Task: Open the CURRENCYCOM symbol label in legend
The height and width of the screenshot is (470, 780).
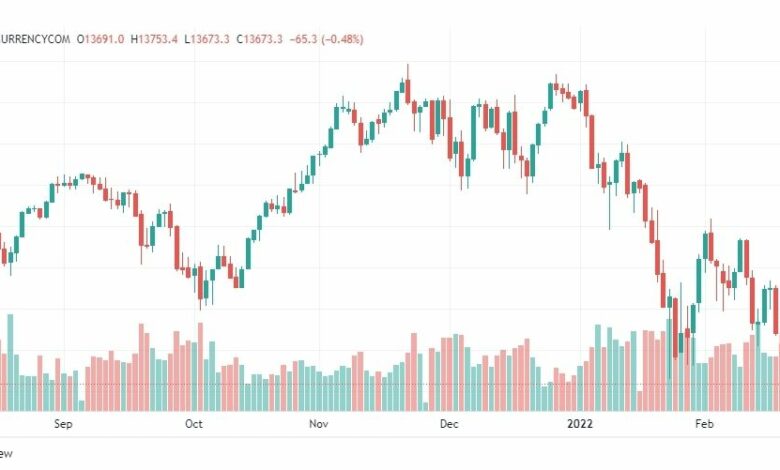Action: point(35,39)
